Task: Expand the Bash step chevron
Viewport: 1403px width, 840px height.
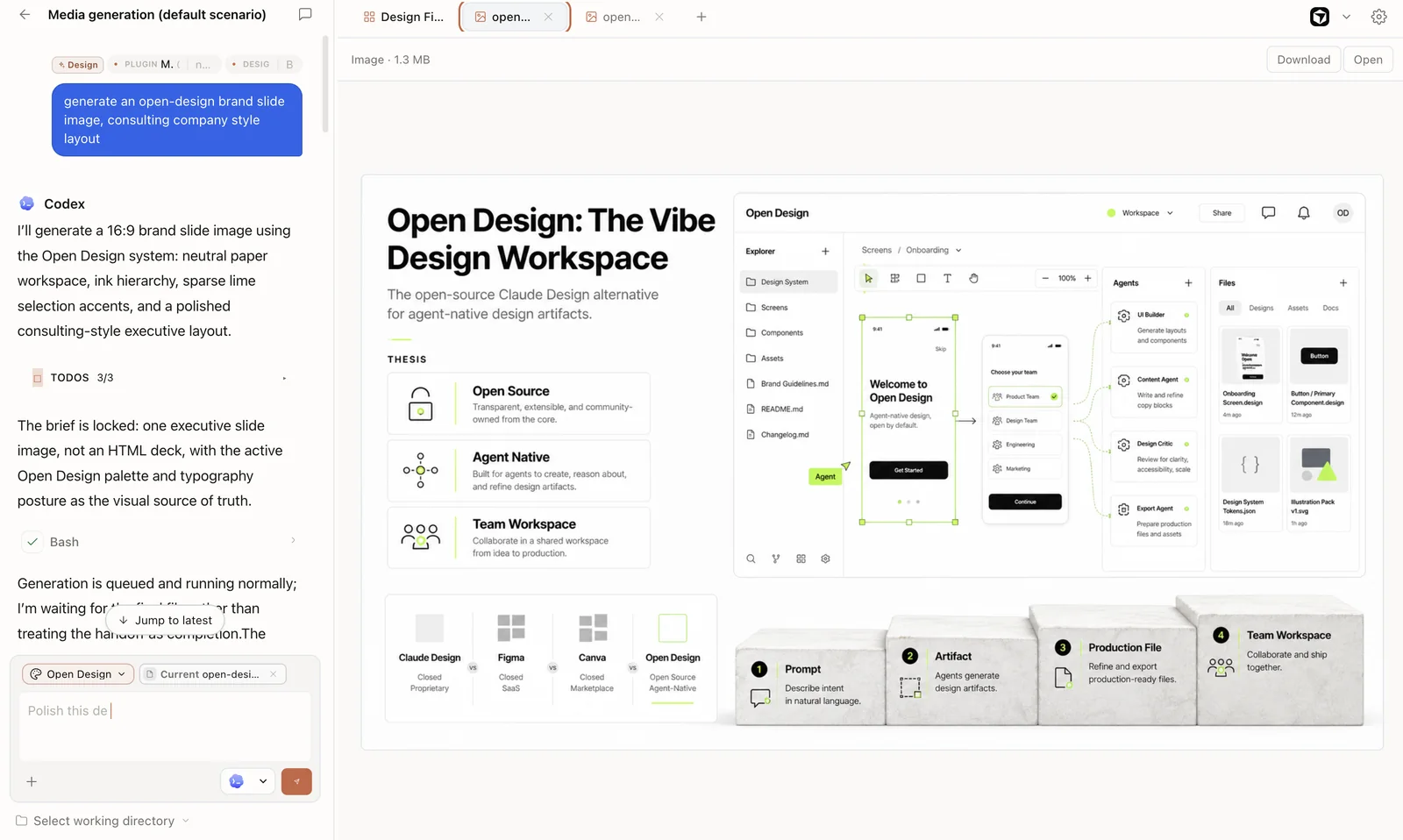Action: coord(293,541)
